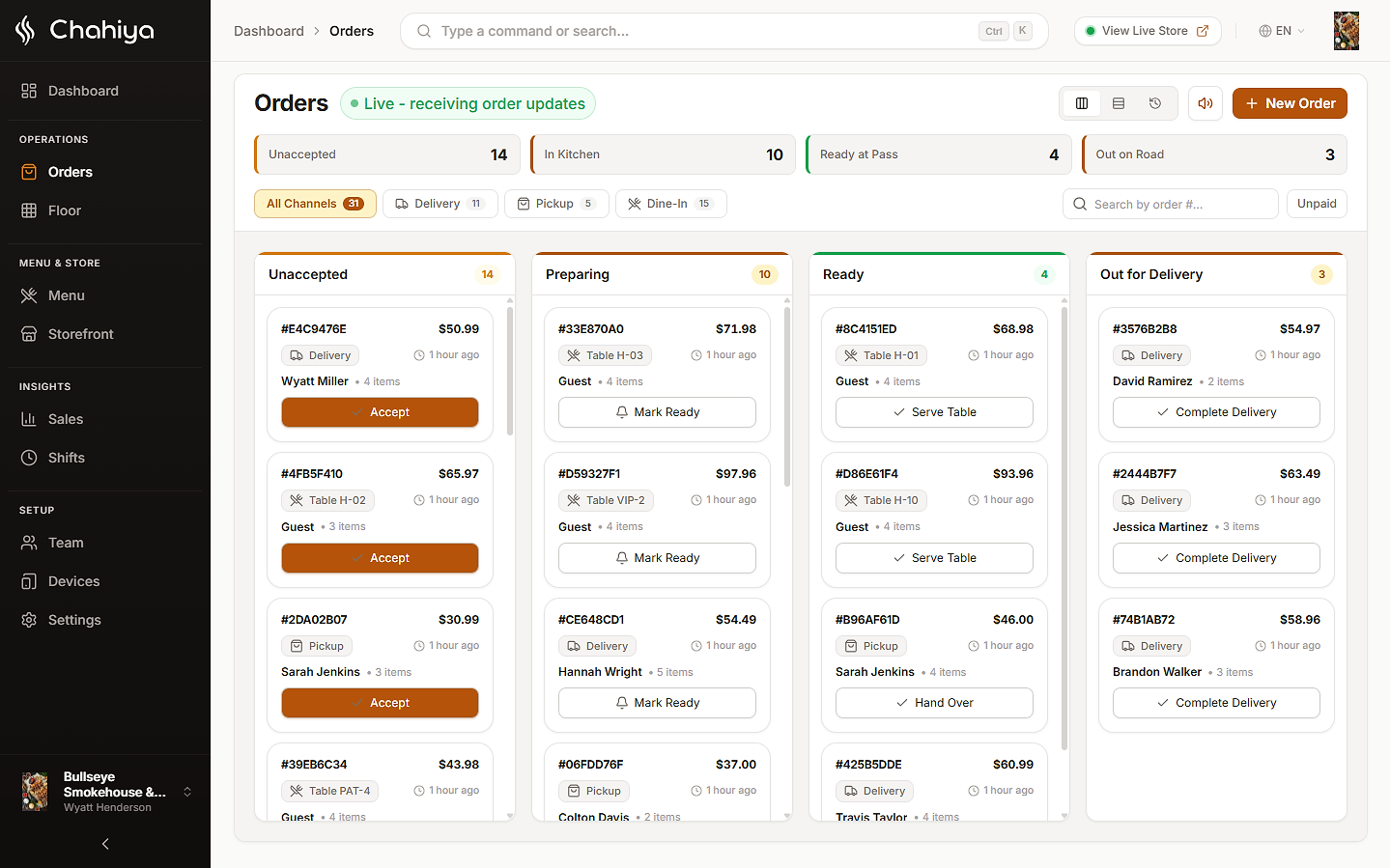Open the Storefront section

coord(105,334)
